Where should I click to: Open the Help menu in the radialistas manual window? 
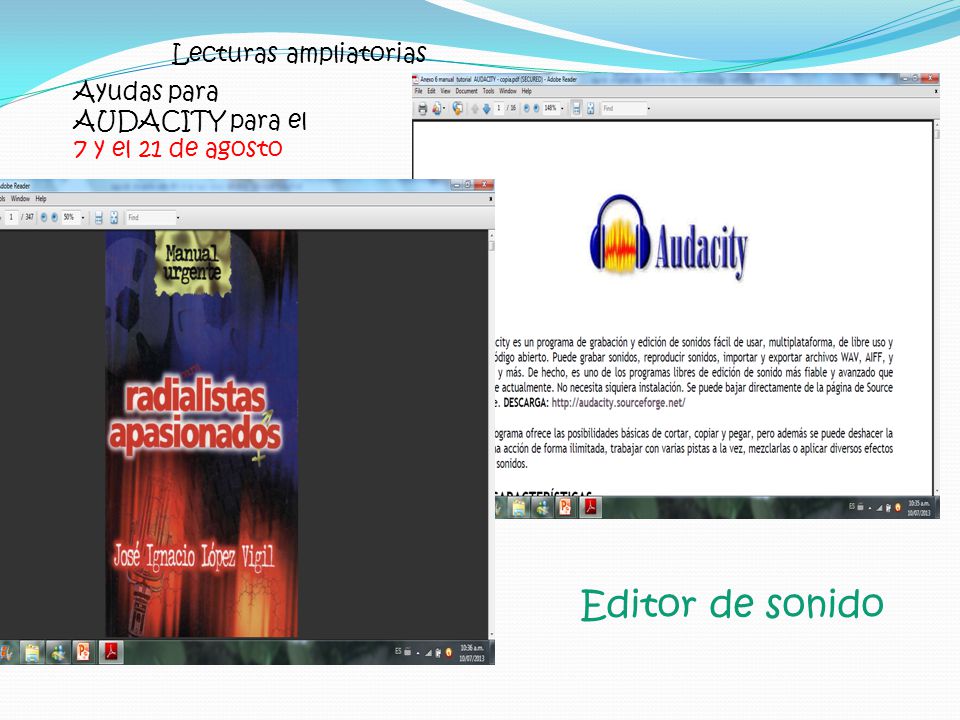pyautogui.click(x=41, y=198)
